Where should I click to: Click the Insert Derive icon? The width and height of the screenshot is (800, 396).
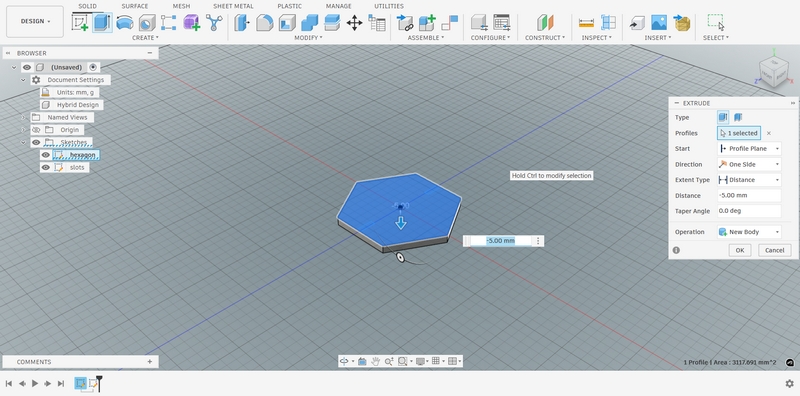pyautogui.click(x=637, y=22)
